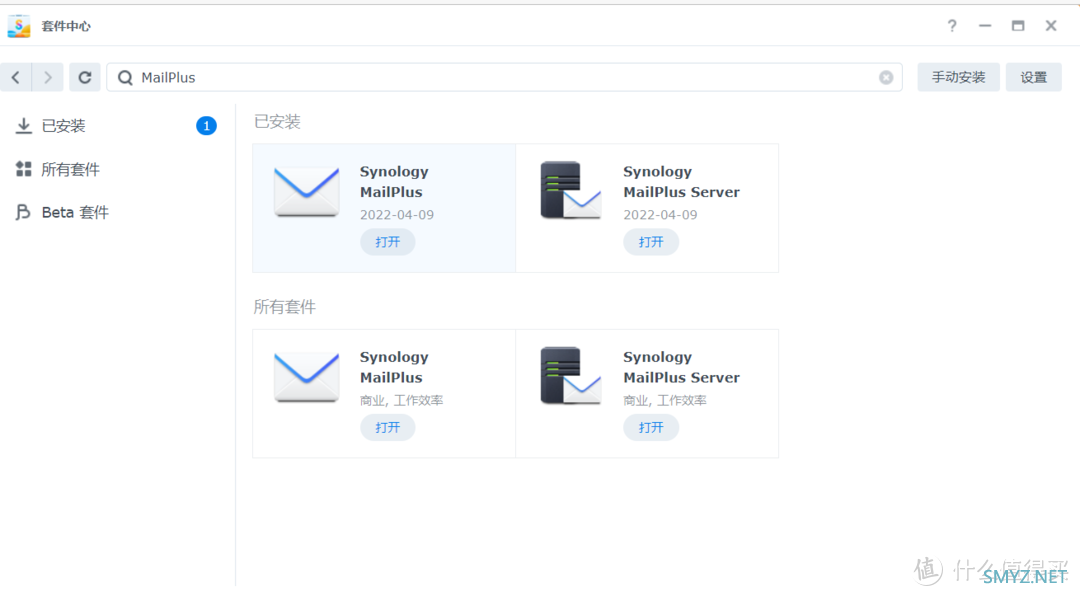Click the 已安装 section heading
Viewport: 1080px width, 596px height.
278,122
